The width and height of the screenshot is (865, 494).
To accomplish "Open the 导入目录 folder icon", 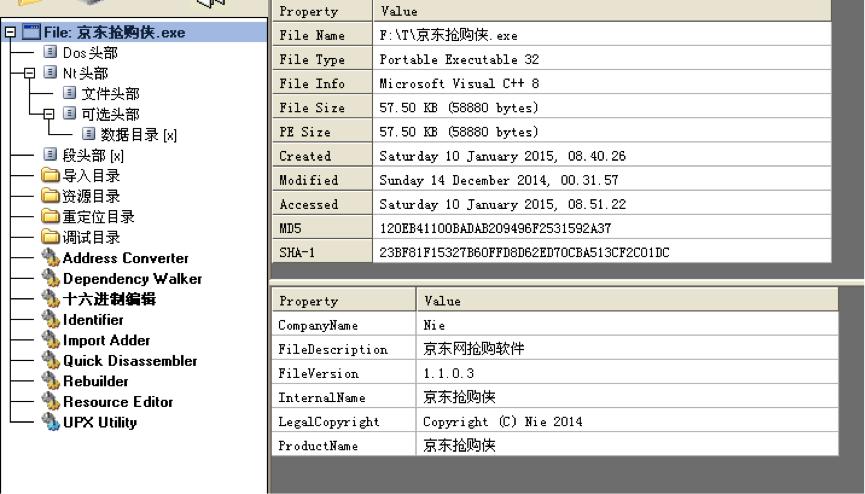I will point(50,176).
